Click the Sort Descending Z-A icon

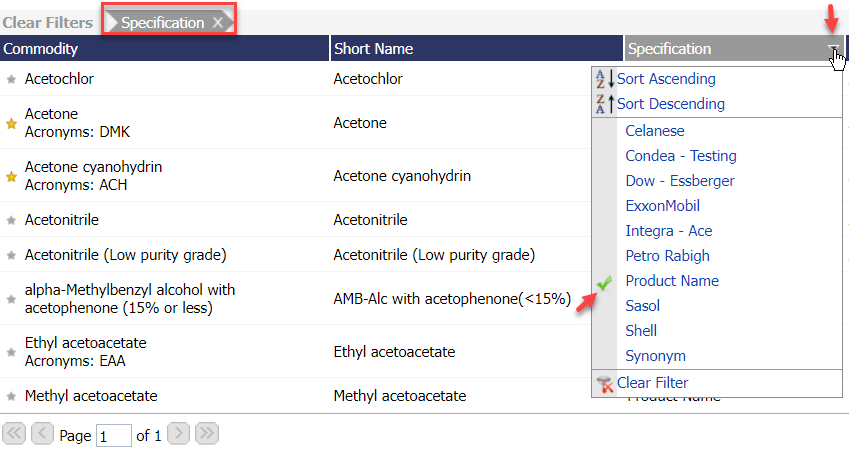(x=605, y=104)
